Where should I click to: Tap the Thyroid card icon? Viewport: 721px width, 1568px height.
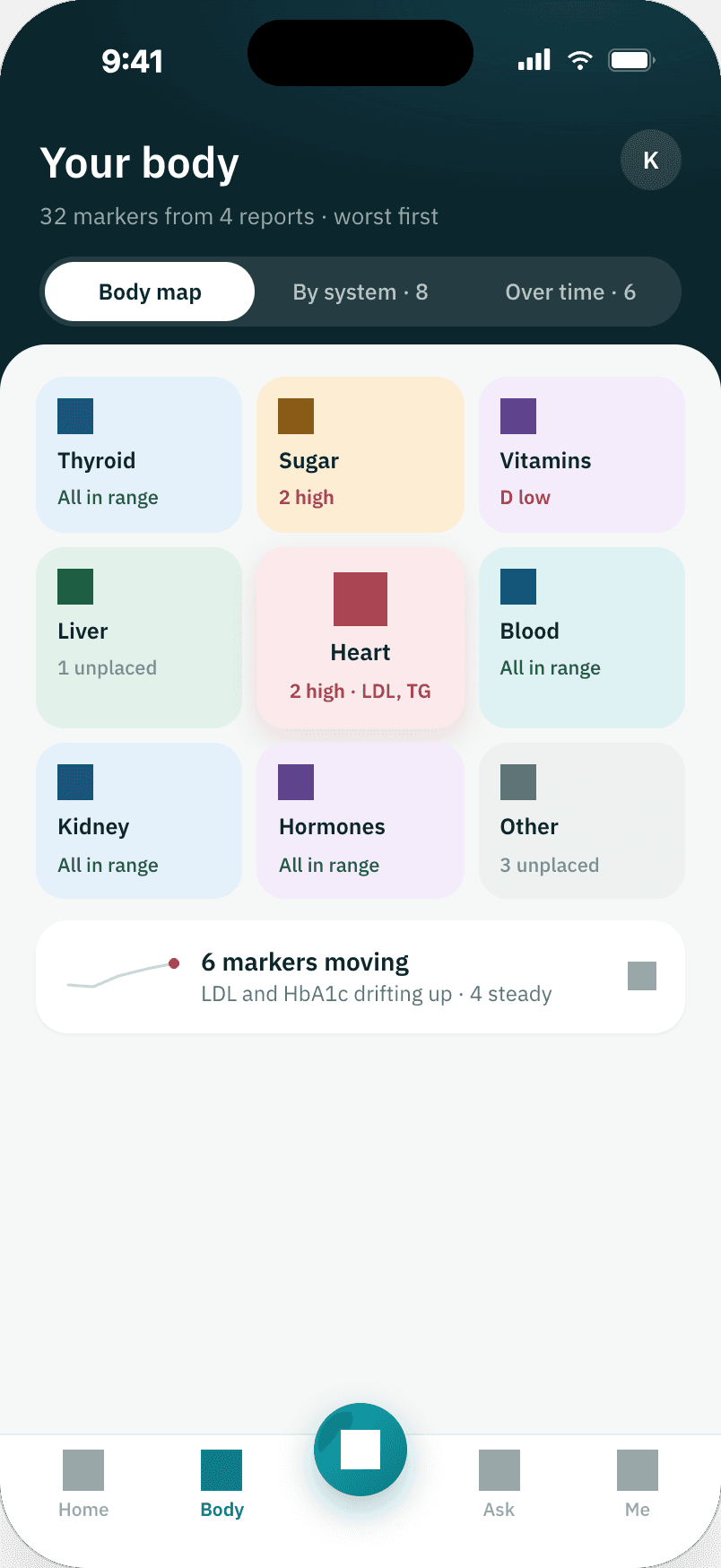(75, 416)
